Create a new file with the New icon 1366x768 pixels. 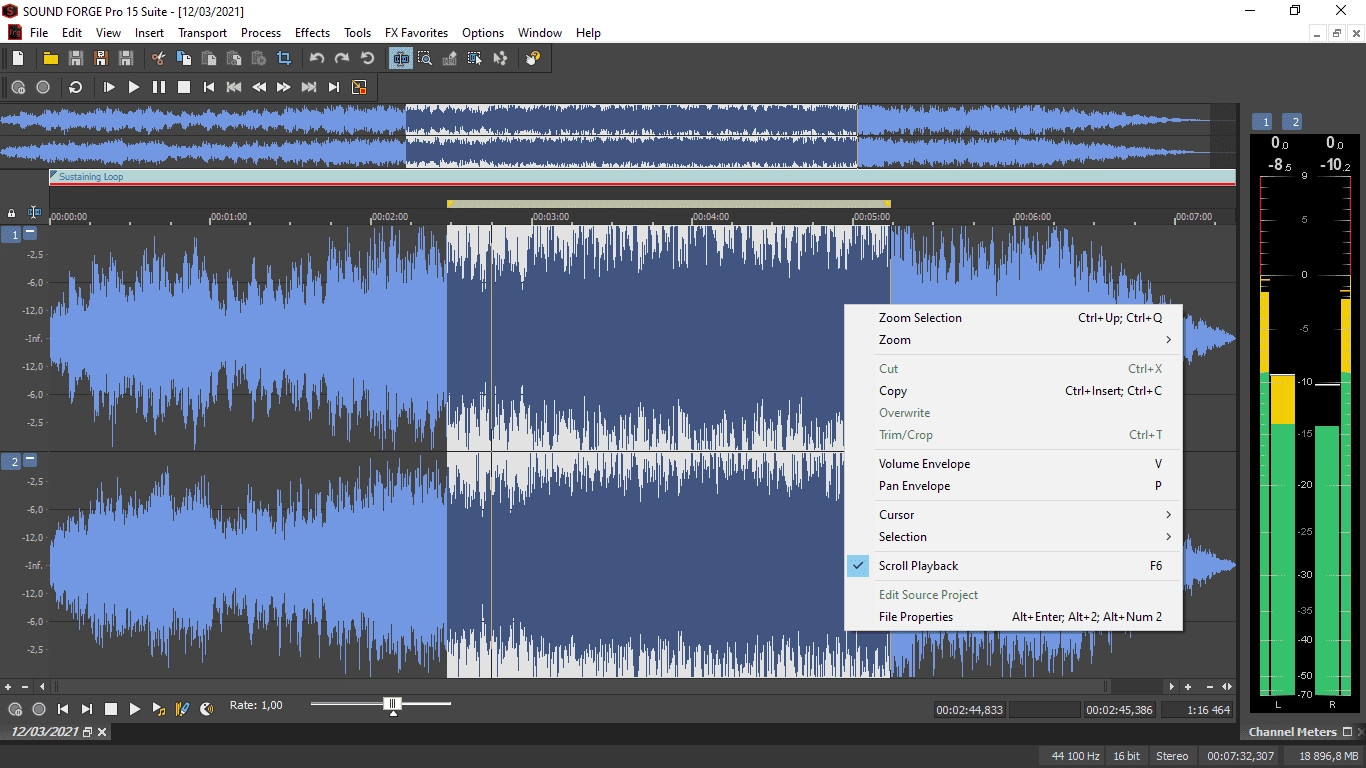coord(18,59)
